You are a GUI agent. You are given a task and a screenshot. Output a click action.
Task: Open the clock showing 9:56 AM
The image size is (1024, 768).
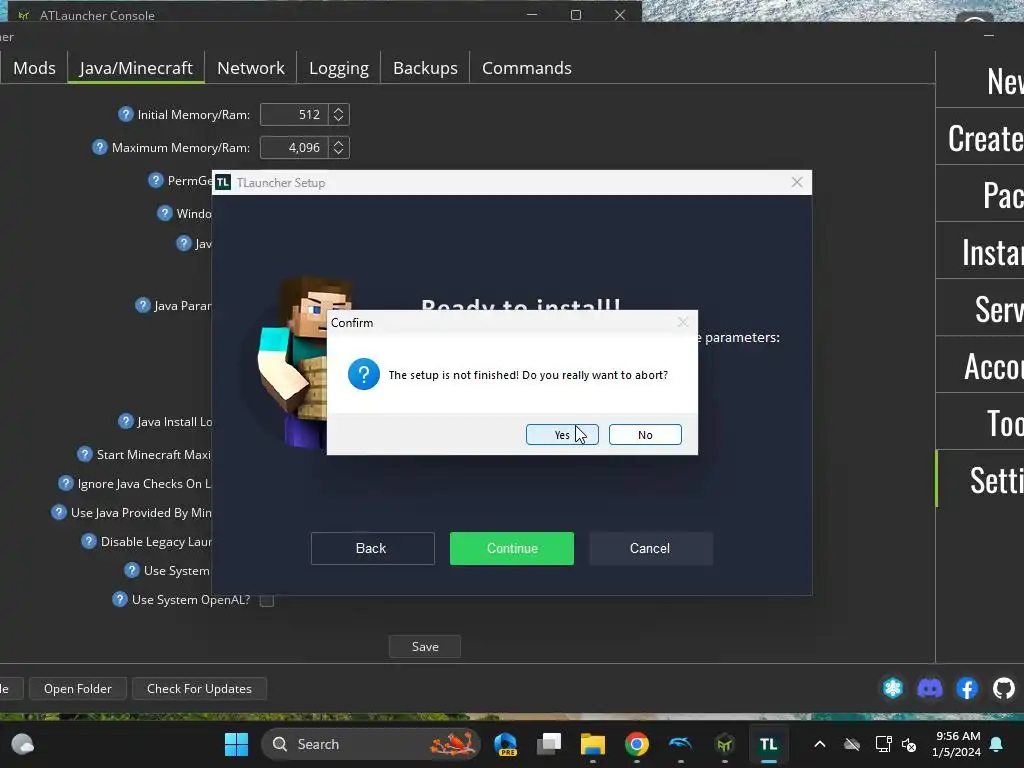point(957,744)
